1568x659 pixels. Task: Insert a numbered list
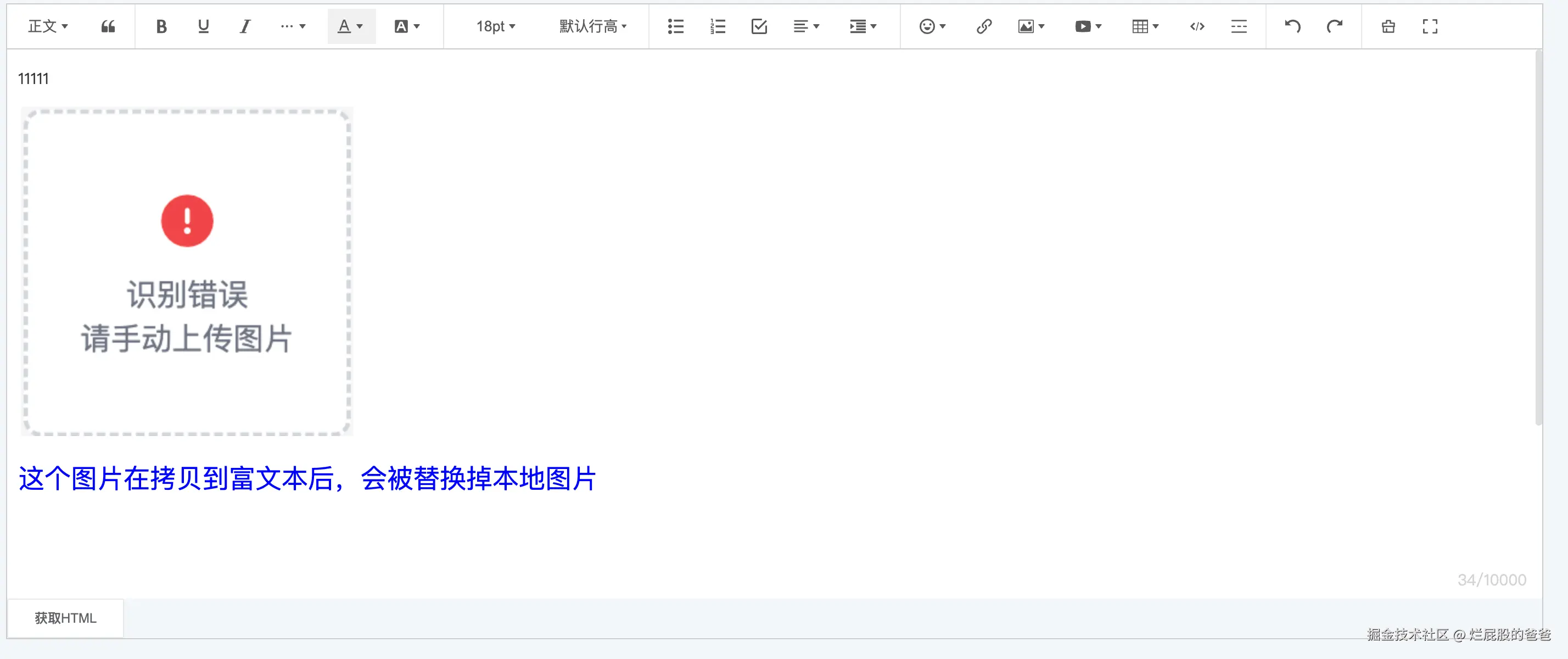718,26
